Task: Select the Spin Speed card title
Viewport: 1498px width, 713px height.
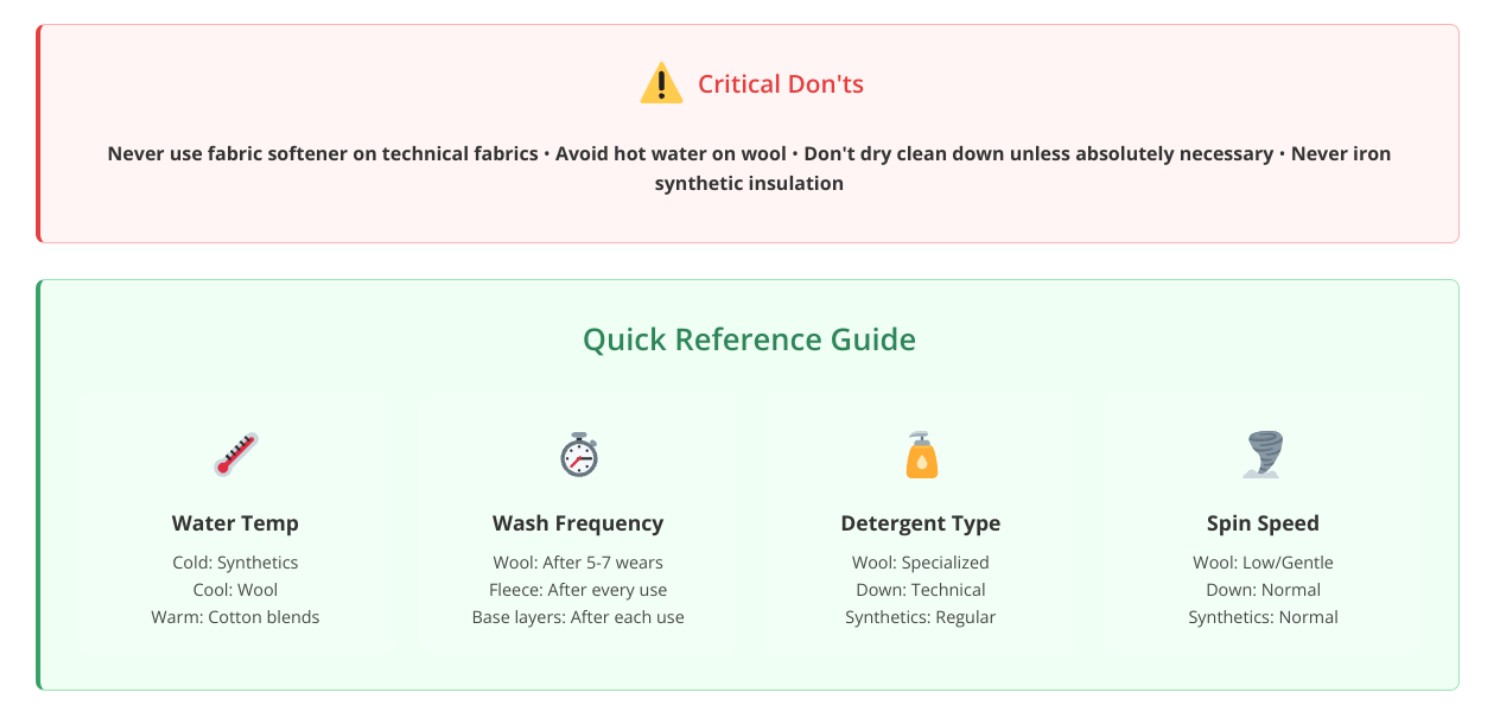Action: 1263,523
